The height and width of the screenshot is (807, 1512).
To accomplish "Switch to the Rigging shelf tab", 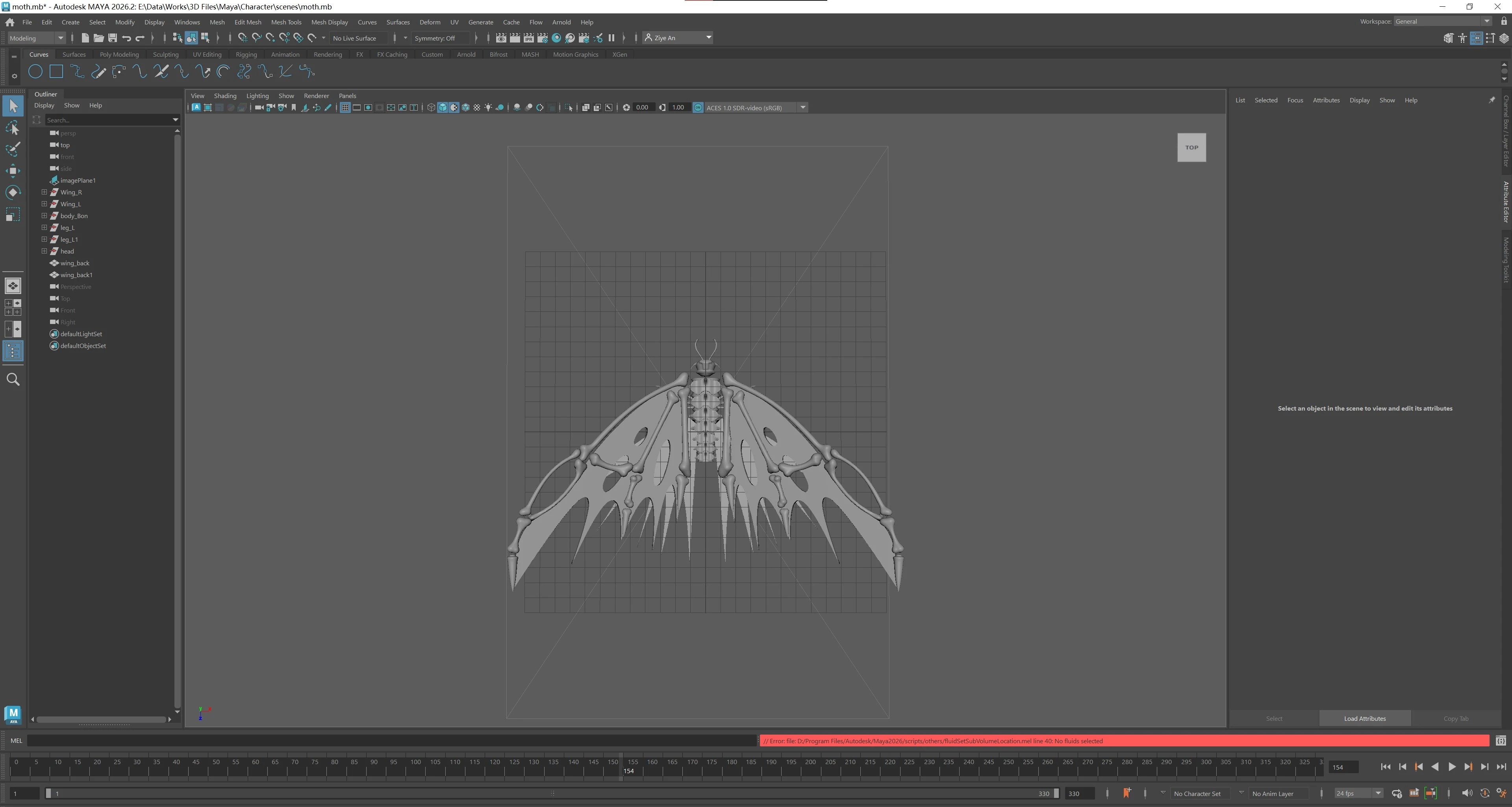I will (x=246, y=54).
